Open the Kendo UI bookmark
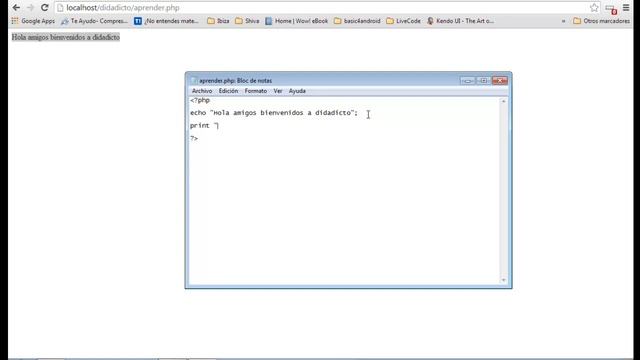This screenshot has height=360, width=640. tap(460, 21)
